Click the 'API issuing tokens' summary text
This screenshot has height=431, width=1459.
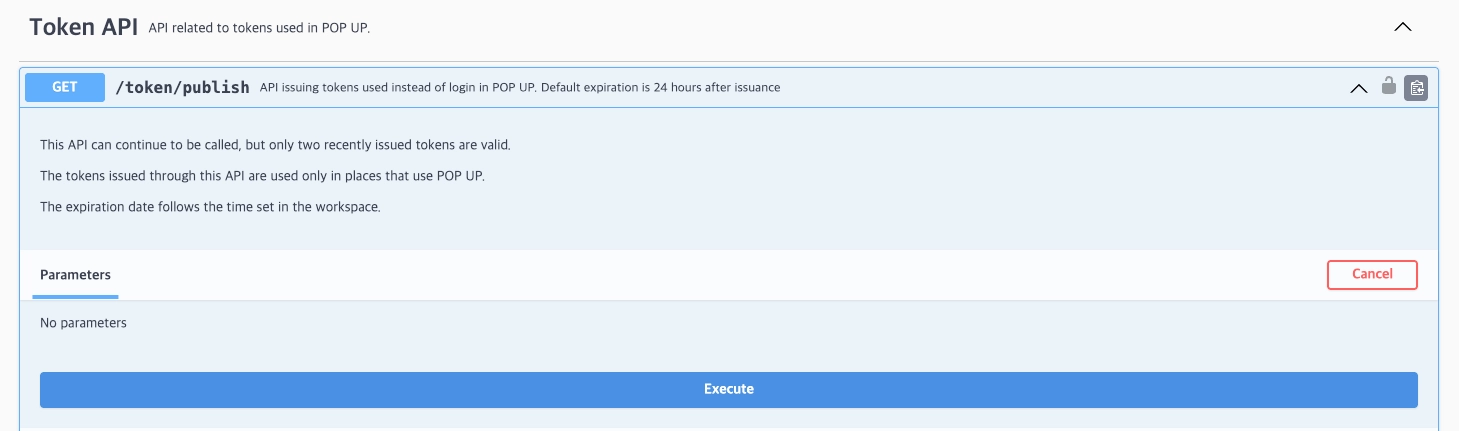pyautogui.click(x=520, y=87)
